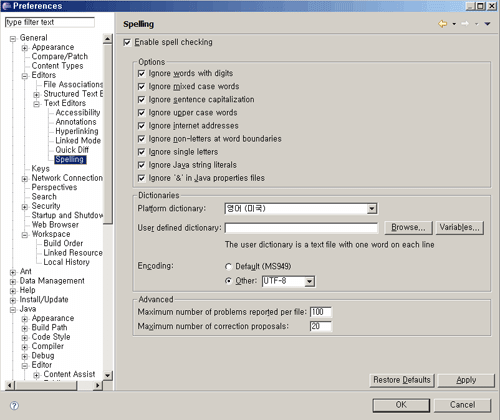The width and height of the screenshot is (500, 420).
Task: Toggle Ignore single letters
Action: pyautogui.click(x=141, y=152)
